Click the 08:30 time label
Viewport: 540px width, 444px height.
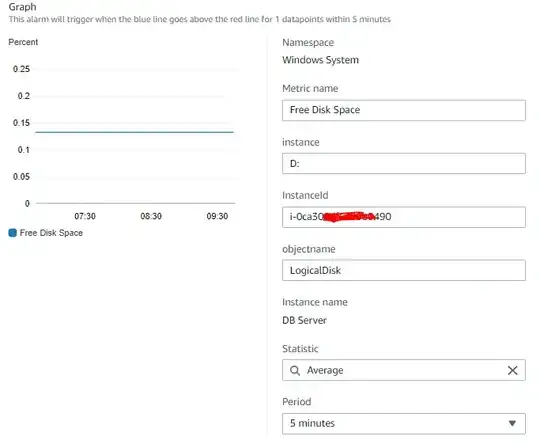(x=151, y=216)
